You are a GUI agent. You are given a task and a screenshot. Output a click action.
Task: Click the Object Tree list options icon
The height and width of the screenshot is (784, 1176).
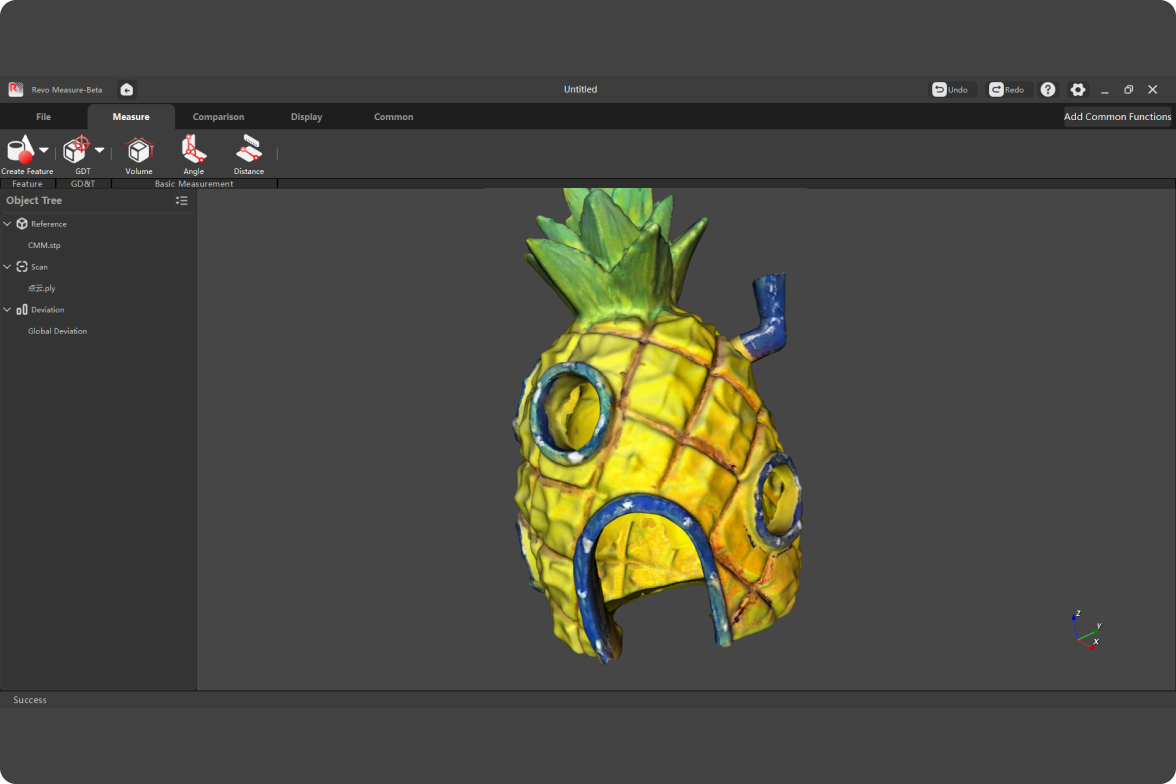[181, 200]
